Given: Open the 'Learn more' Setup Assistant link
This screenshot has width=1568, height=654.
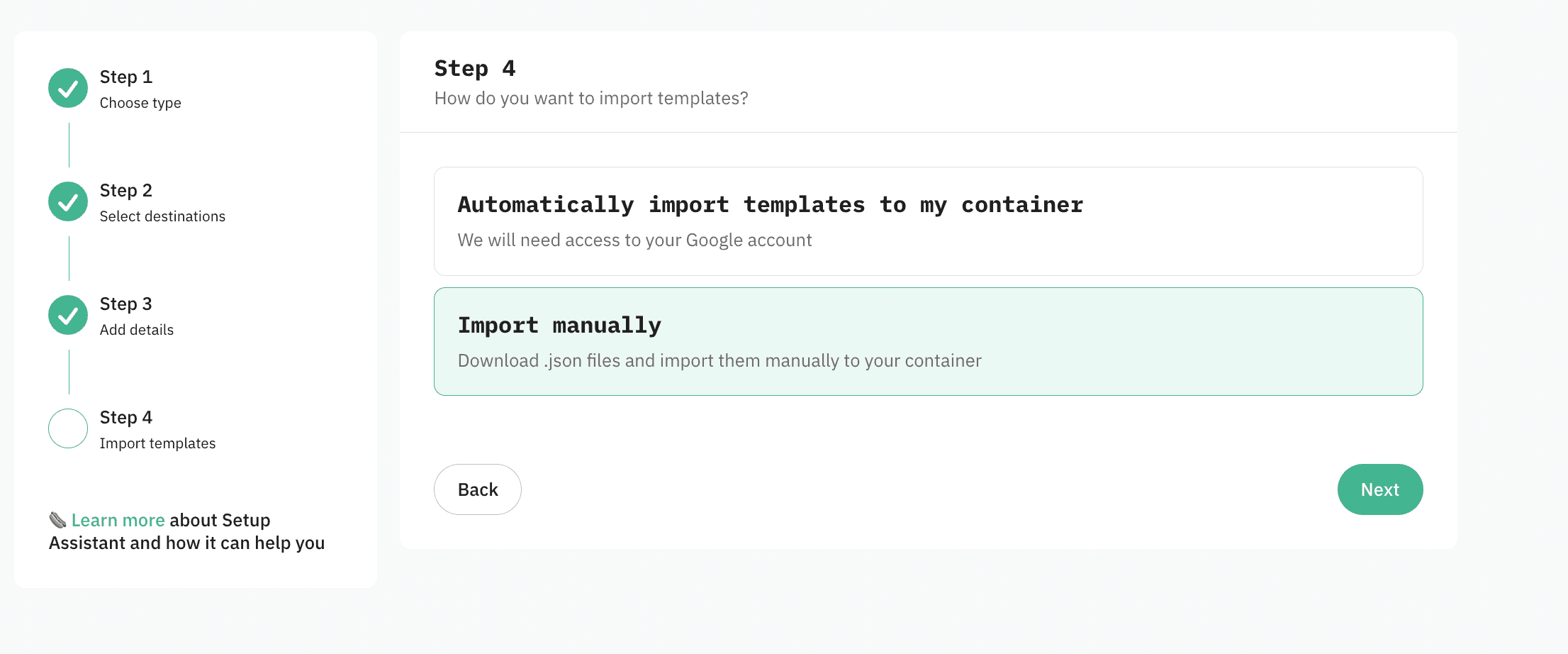Looking at the screenshot, I should coord(118,519).
